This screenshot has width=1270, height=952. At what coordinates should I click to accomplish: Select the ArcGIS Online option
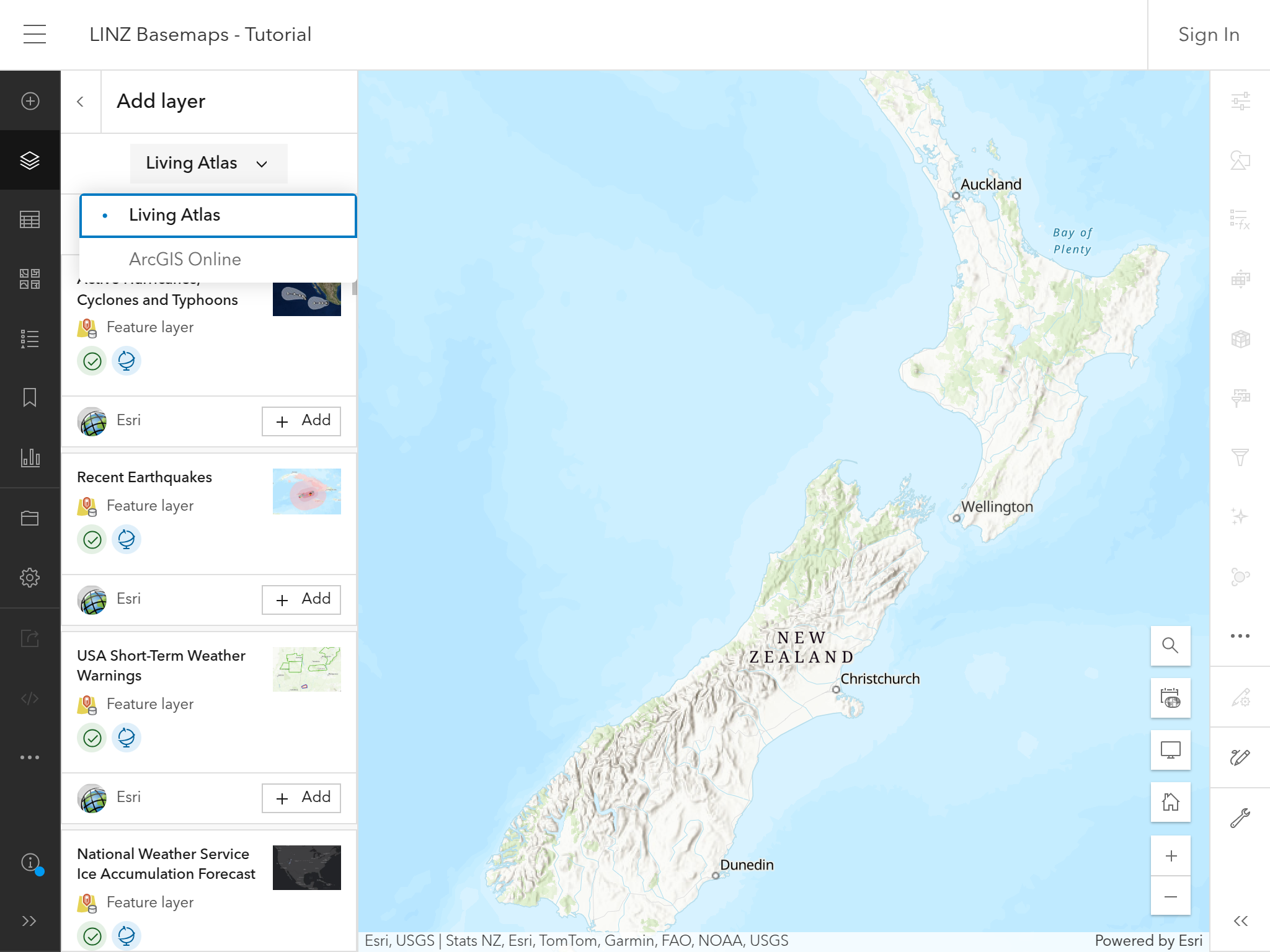[x=185, y=258]
